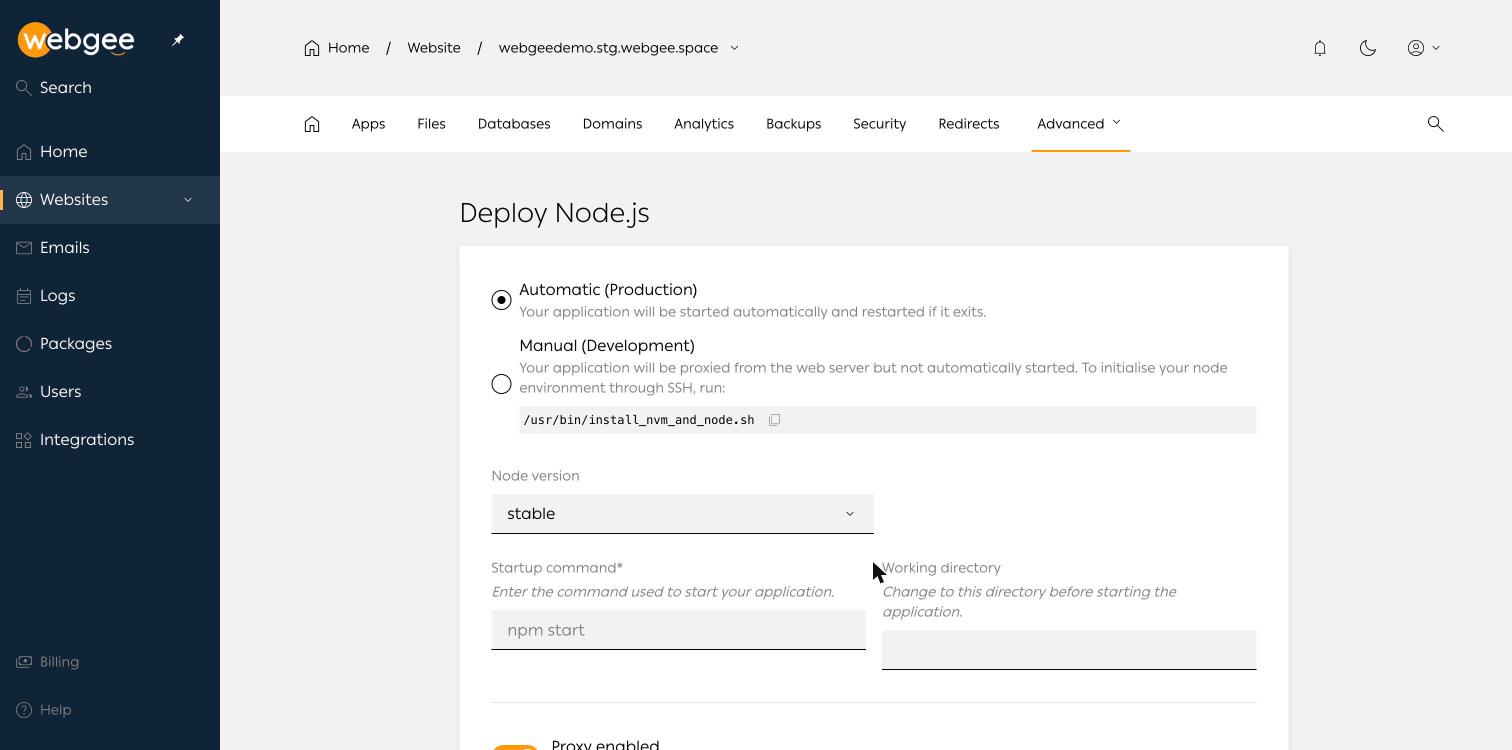
Task: Click the Logs icon in sidebar
Action: coord(24,296)
